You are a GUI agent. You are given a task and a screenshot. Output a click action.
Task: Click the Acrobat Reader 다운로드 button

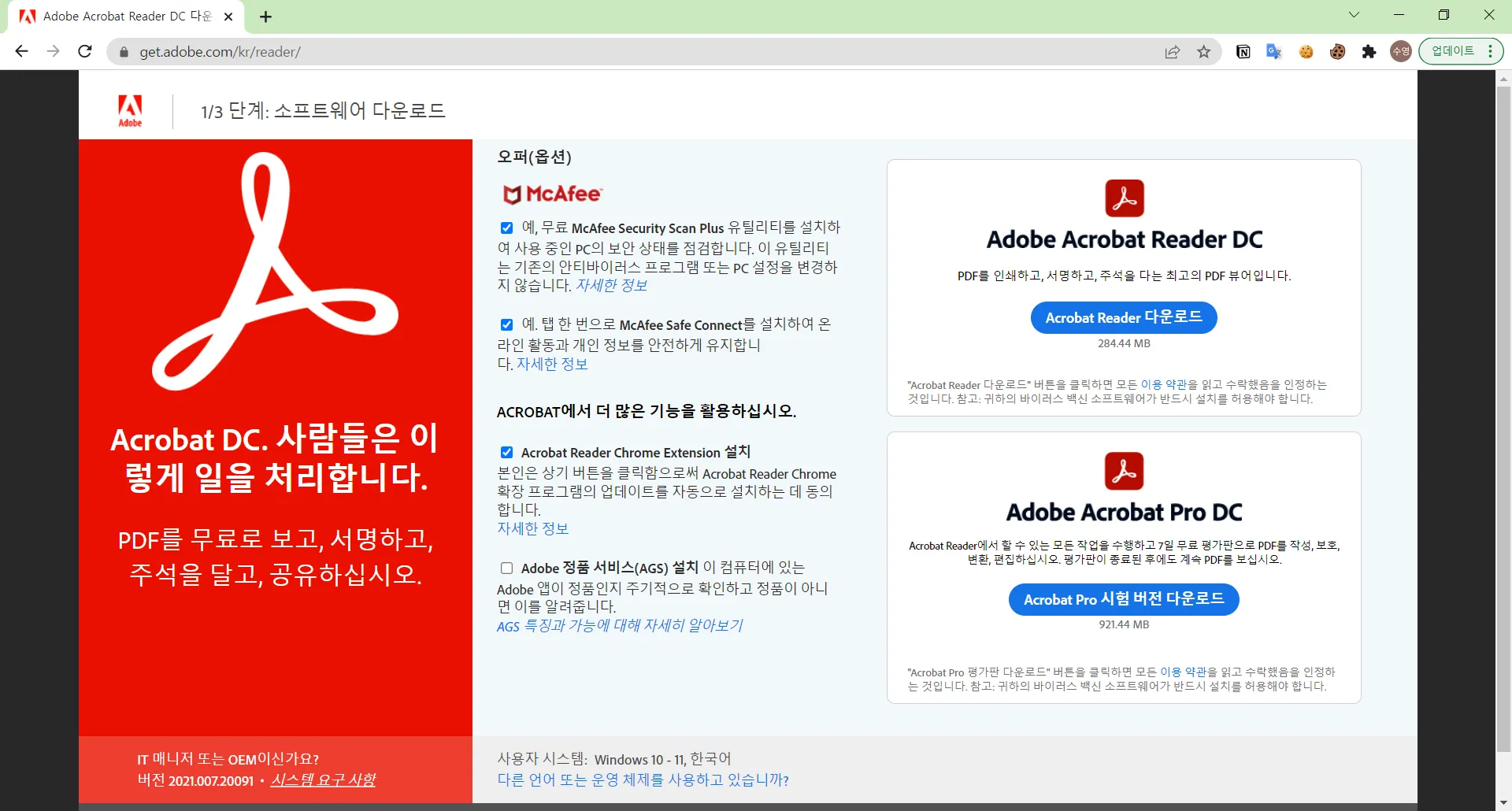tap(1124, 317)
